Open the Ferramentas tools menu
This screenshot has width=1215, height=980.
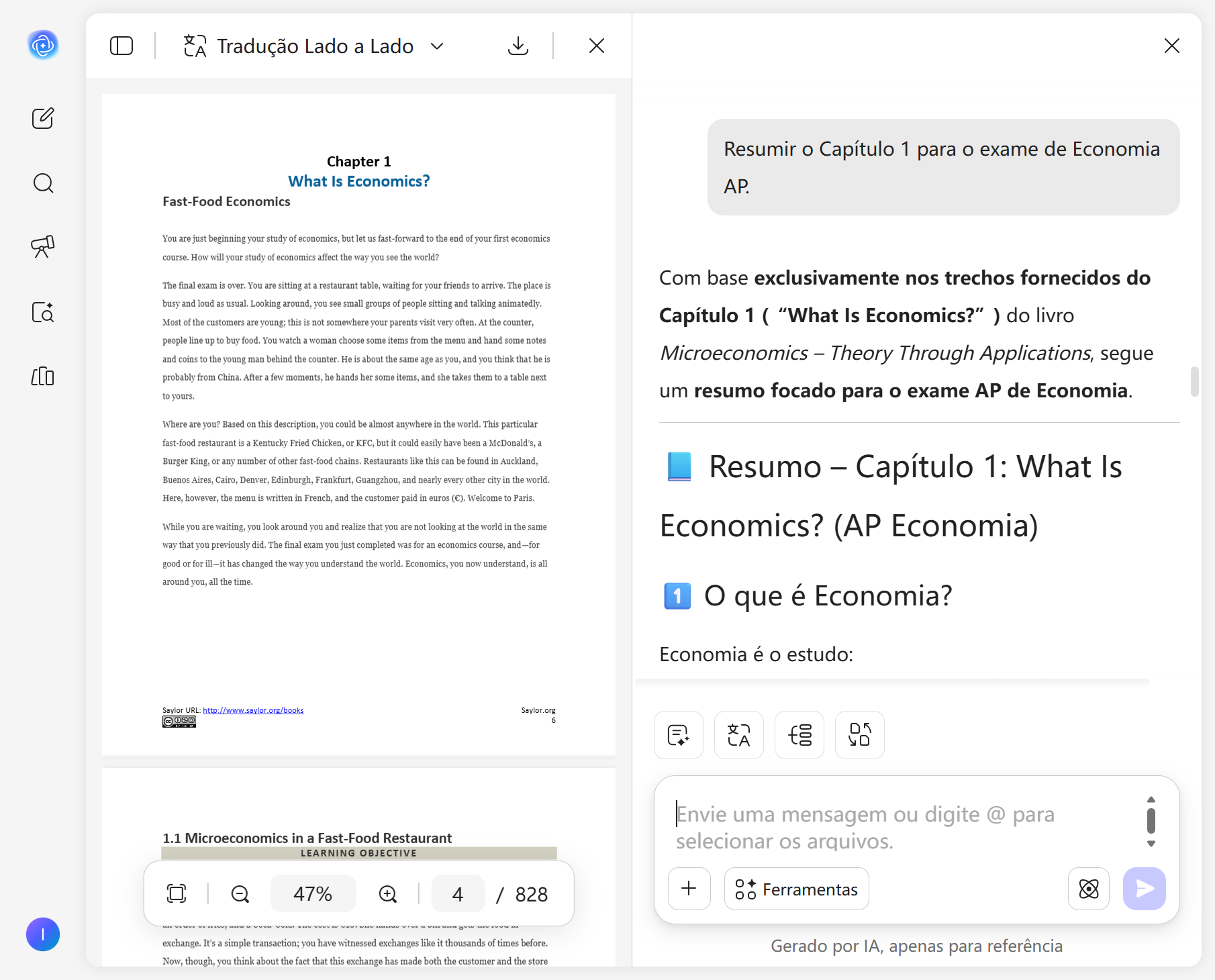[796, 889]
